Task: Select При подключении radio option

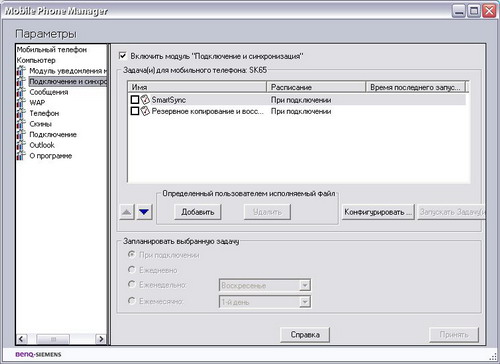Action: (x=132, y=255)
